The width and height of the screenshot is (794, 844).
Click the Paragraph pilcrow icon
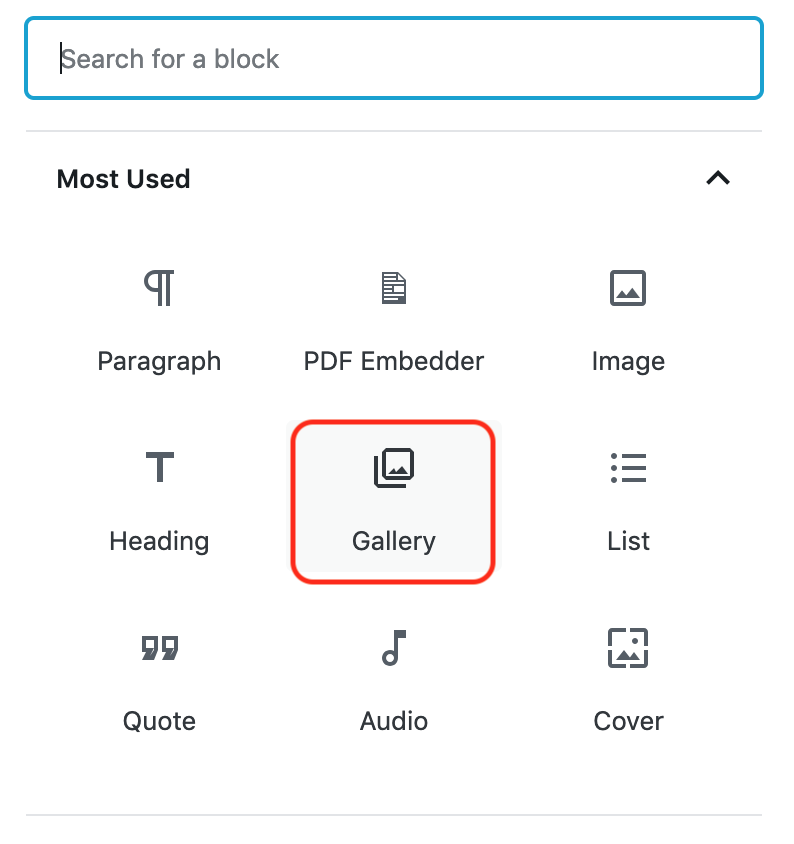point(159,288)
